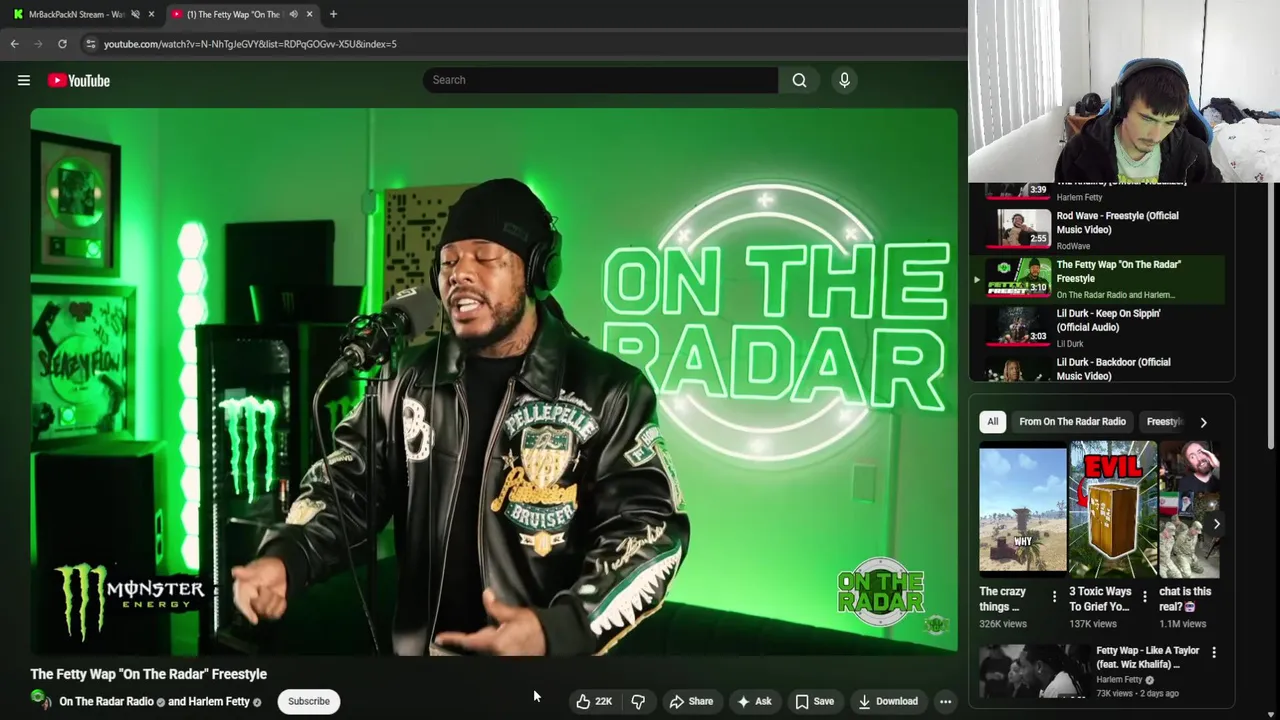Open options menu for "The crazy things" Short
The image size is (1280, 720).
pyautogui.click(x=1054, y=597)
